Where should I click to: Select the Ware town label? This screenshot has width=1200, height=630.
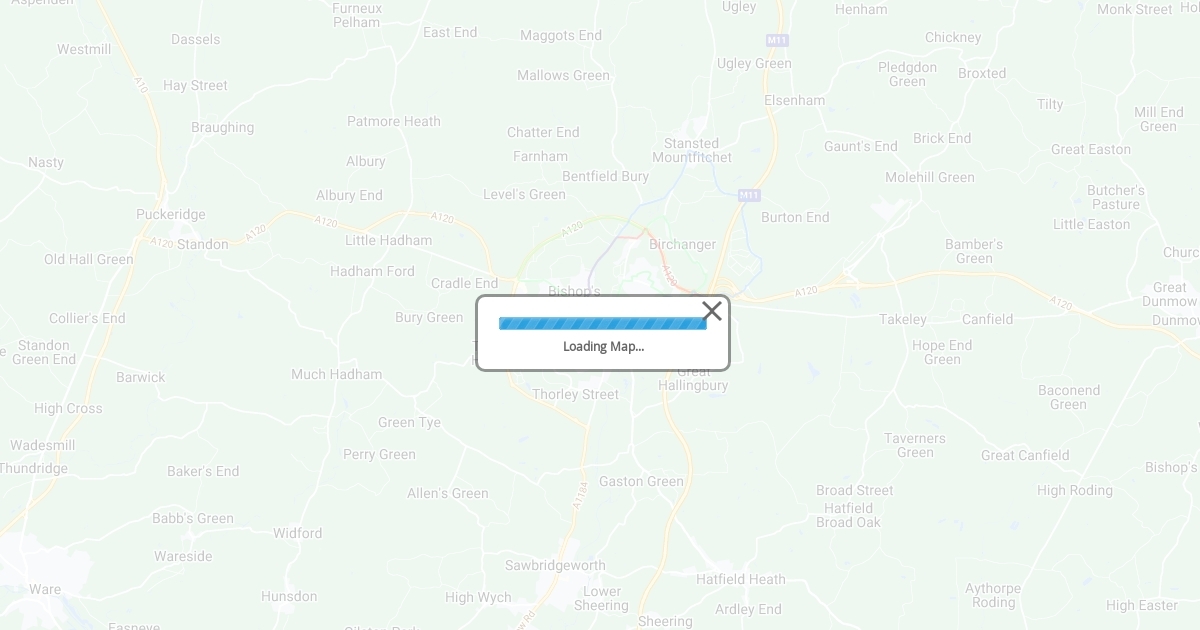[45, 589]
